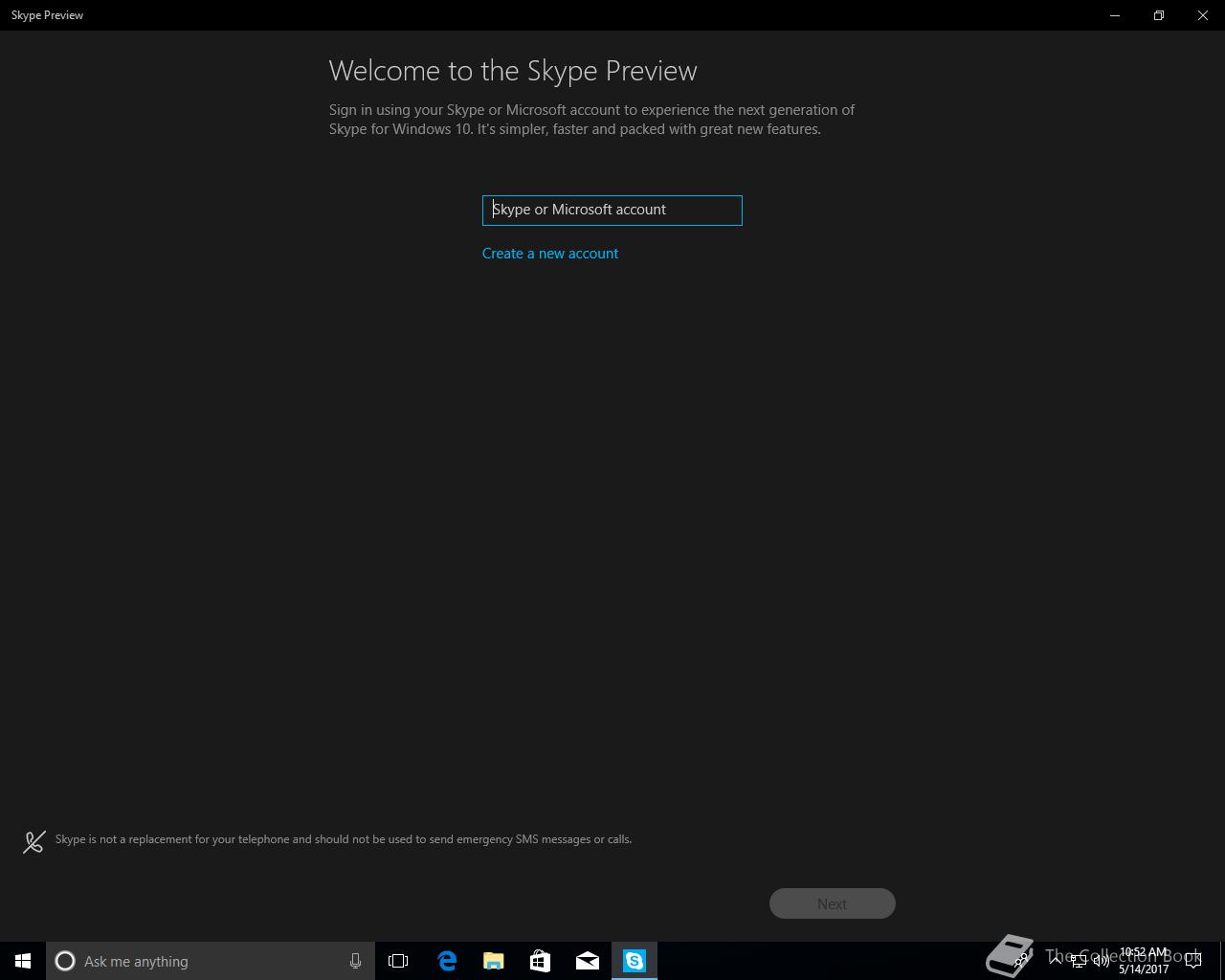1225x980 pixels.
Task: Expand hidden system tray icons chevron
Action: pyautogui.click(x=1055, y=961)
